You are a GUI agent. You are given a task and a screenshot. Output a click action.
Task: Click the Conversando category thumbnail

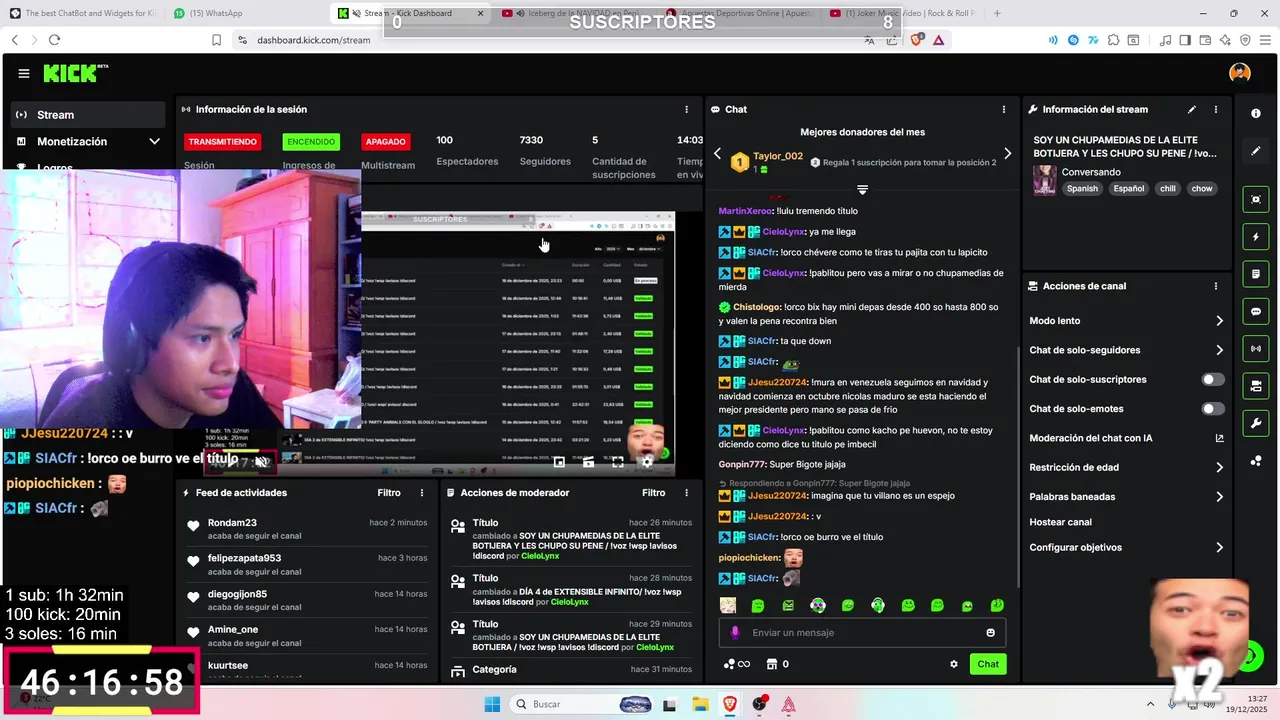1045,180
